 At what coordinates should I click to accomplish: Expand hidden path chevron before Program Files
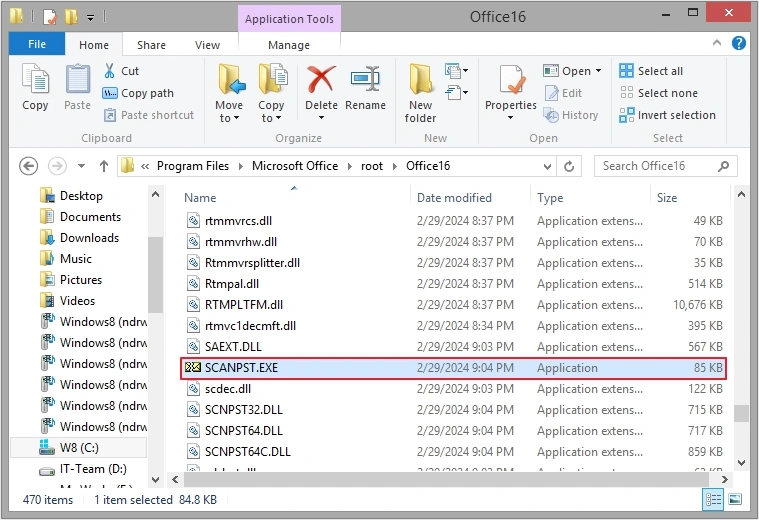pyautogui.click(x=145, y=166)
